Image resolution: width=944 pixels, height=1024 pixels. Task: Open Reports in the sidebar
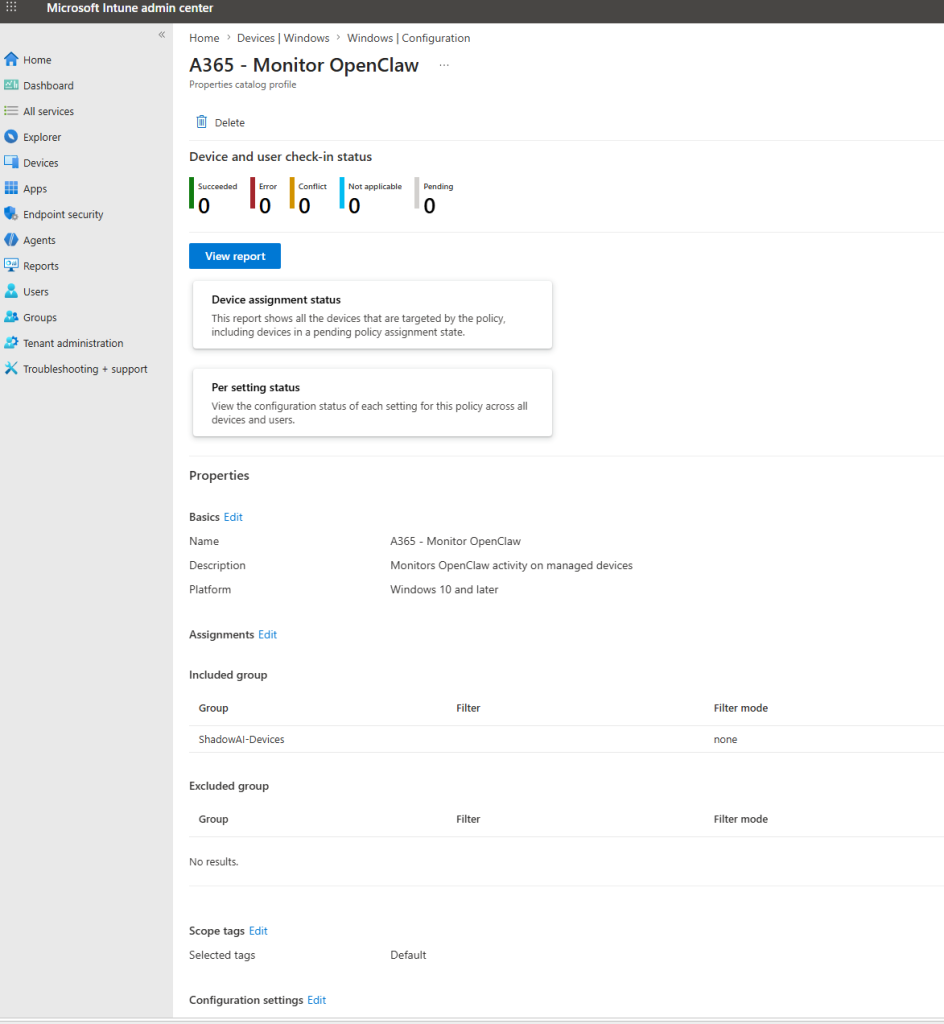(40, 266)
